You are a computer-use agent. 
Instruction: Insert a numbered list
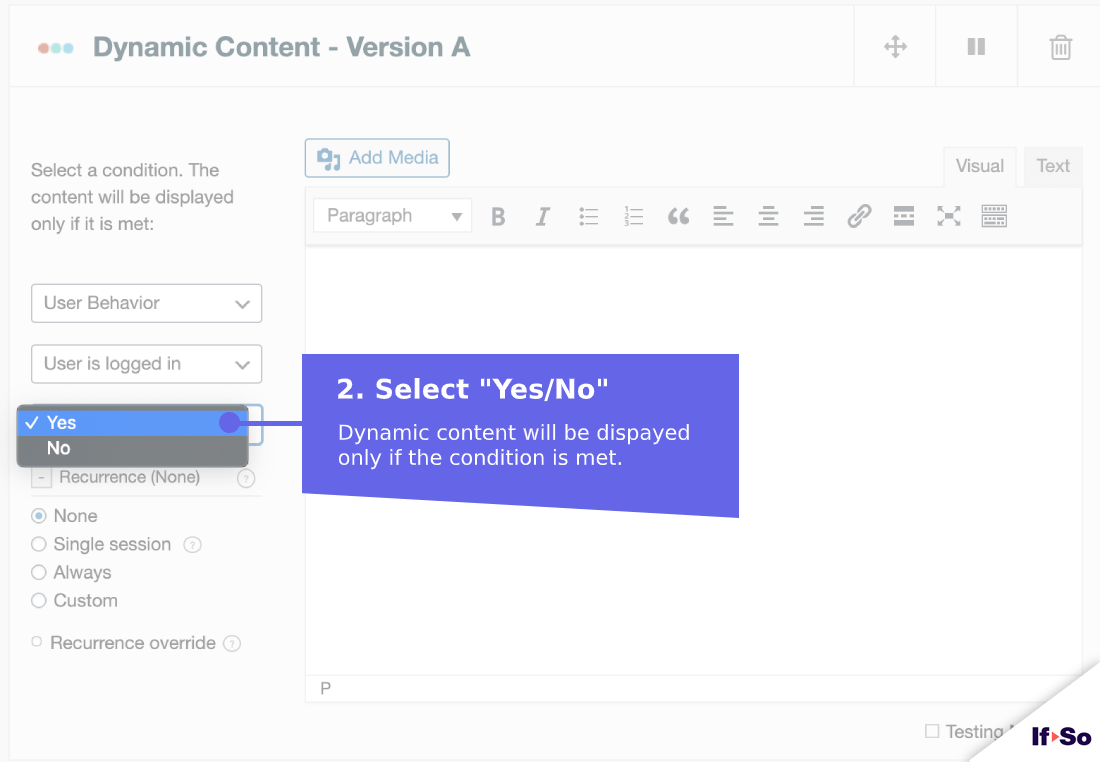point(633,215)
